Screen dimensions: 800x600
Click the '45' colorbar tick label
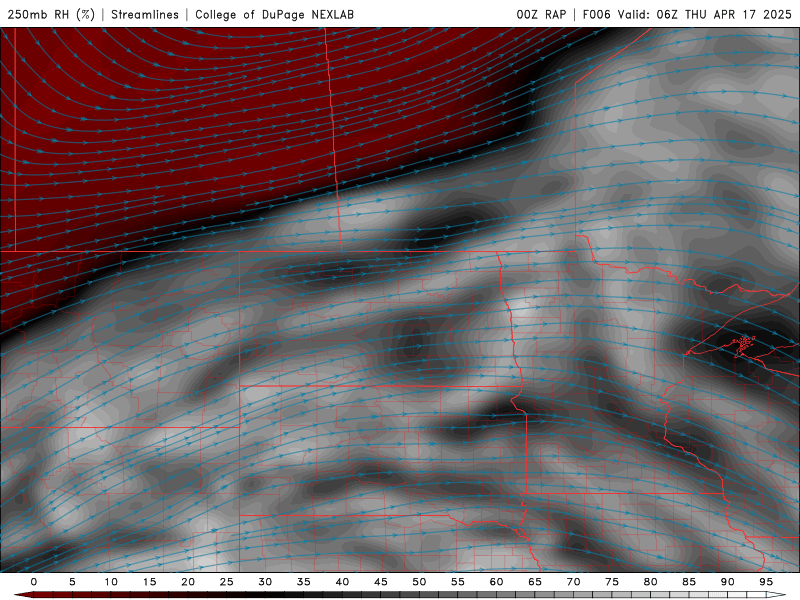point(381,582)
